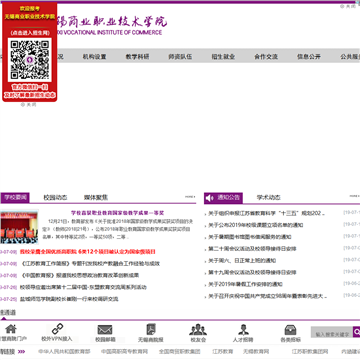
Task: Open notice 关于公布2019年校级课题立项名单
Action: [x=256, y=225]
